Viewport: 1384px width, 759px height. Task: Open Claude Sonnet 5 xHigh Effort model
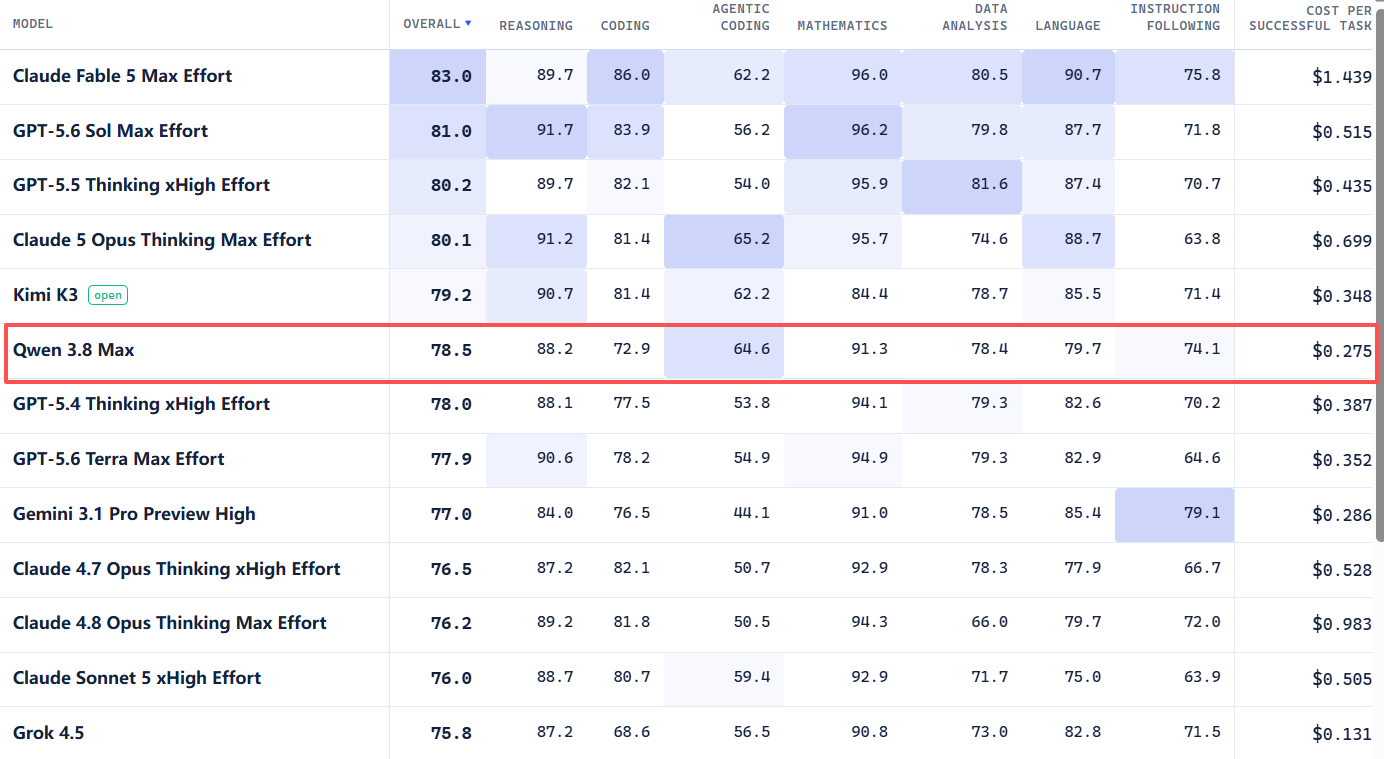[x=137, y=678]
